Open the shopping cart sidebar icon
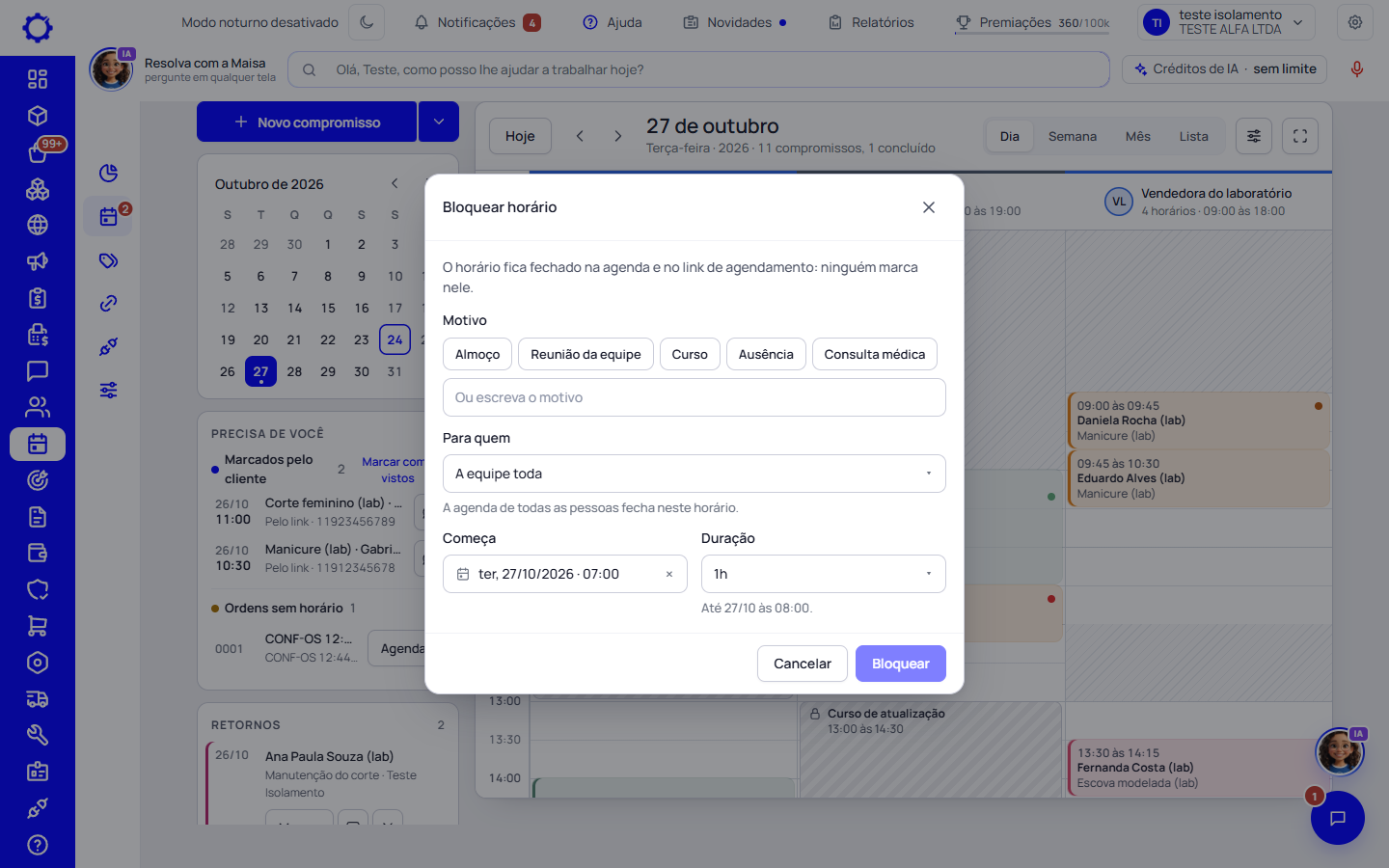Image resolution: width=1389 pixels, height=868 pixels. point(38,626)
